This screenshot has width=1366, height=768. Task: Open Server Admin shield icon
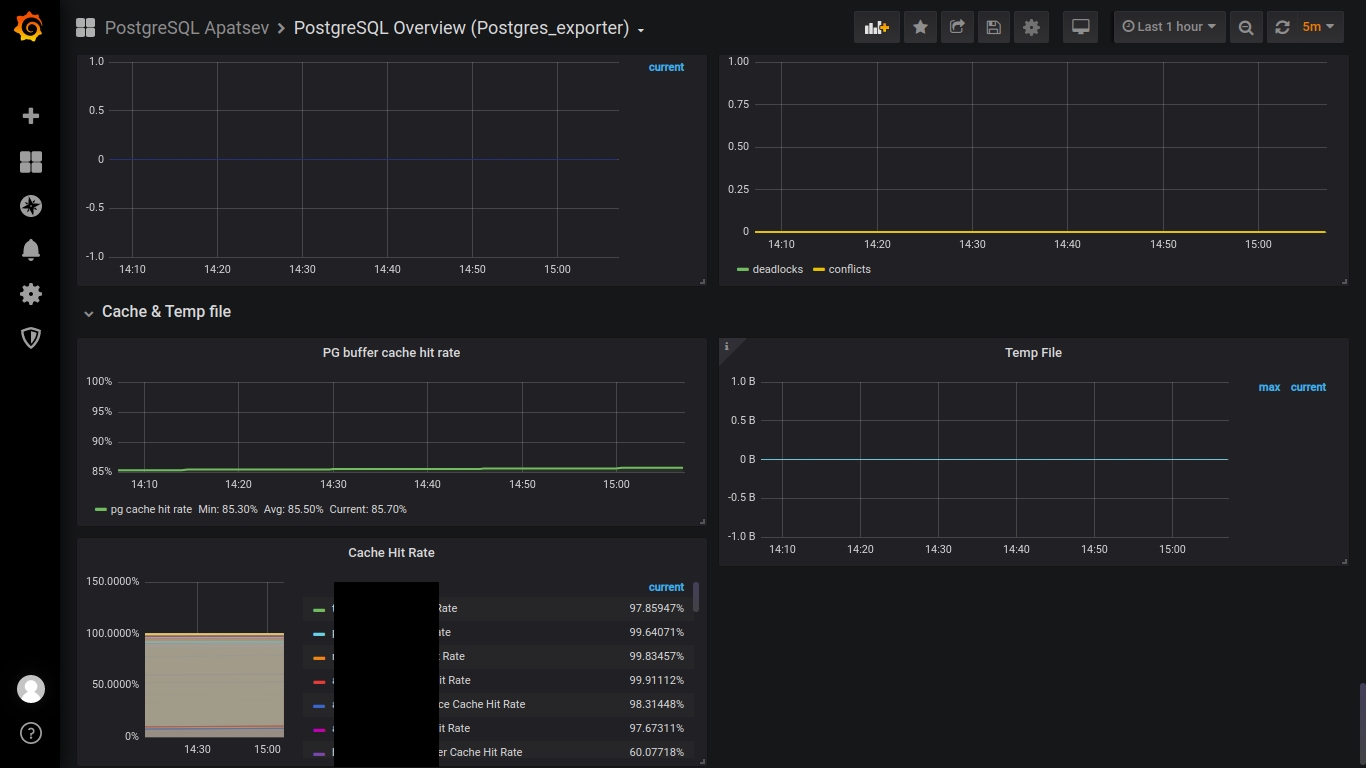pyautogui.click(x=31, y=338)
